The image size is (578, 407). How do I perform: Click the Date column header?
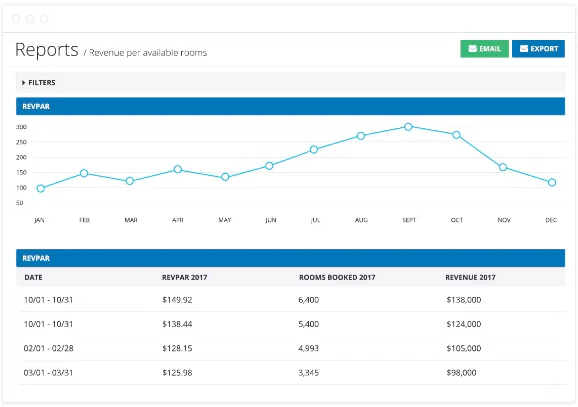click(x=33, y=277)
